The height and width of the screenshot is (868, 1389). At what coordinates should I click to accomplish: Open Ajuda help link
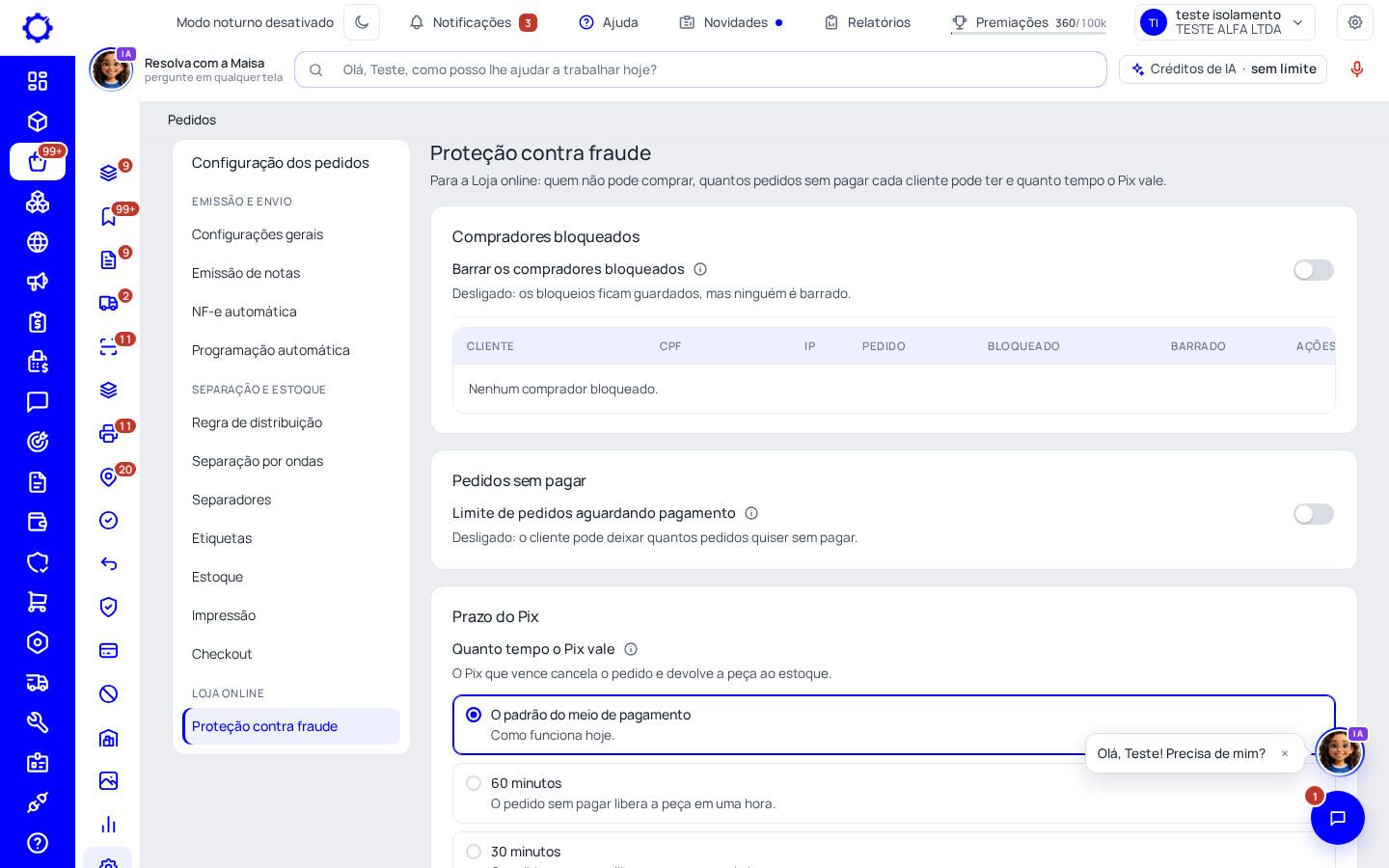tap(609, 22)
